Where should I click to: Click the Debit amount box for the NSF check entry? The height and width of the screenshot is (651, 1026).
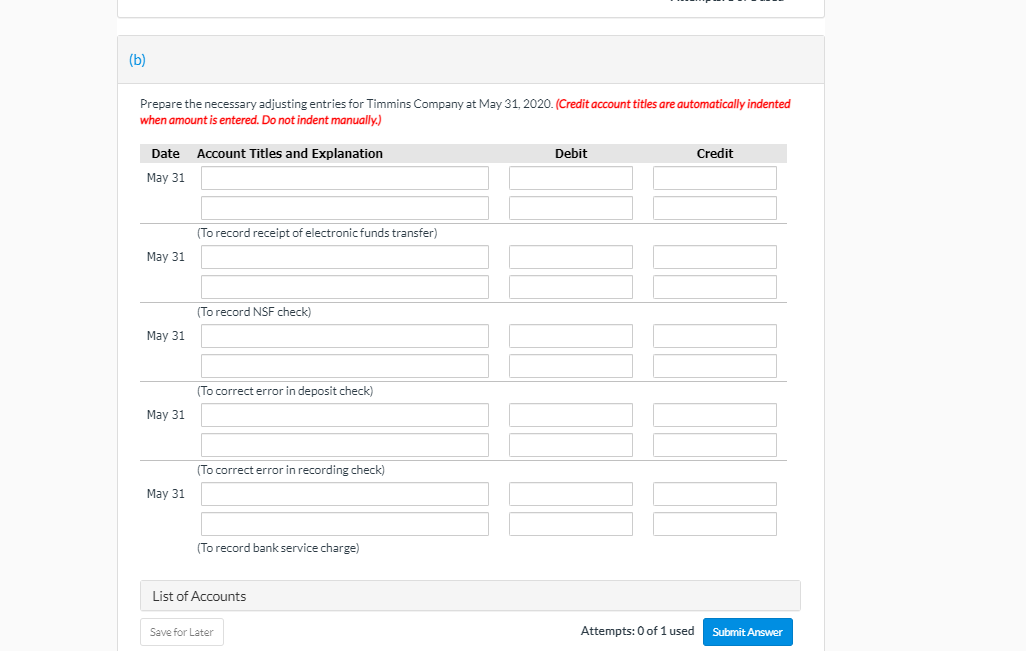[570, 257]
